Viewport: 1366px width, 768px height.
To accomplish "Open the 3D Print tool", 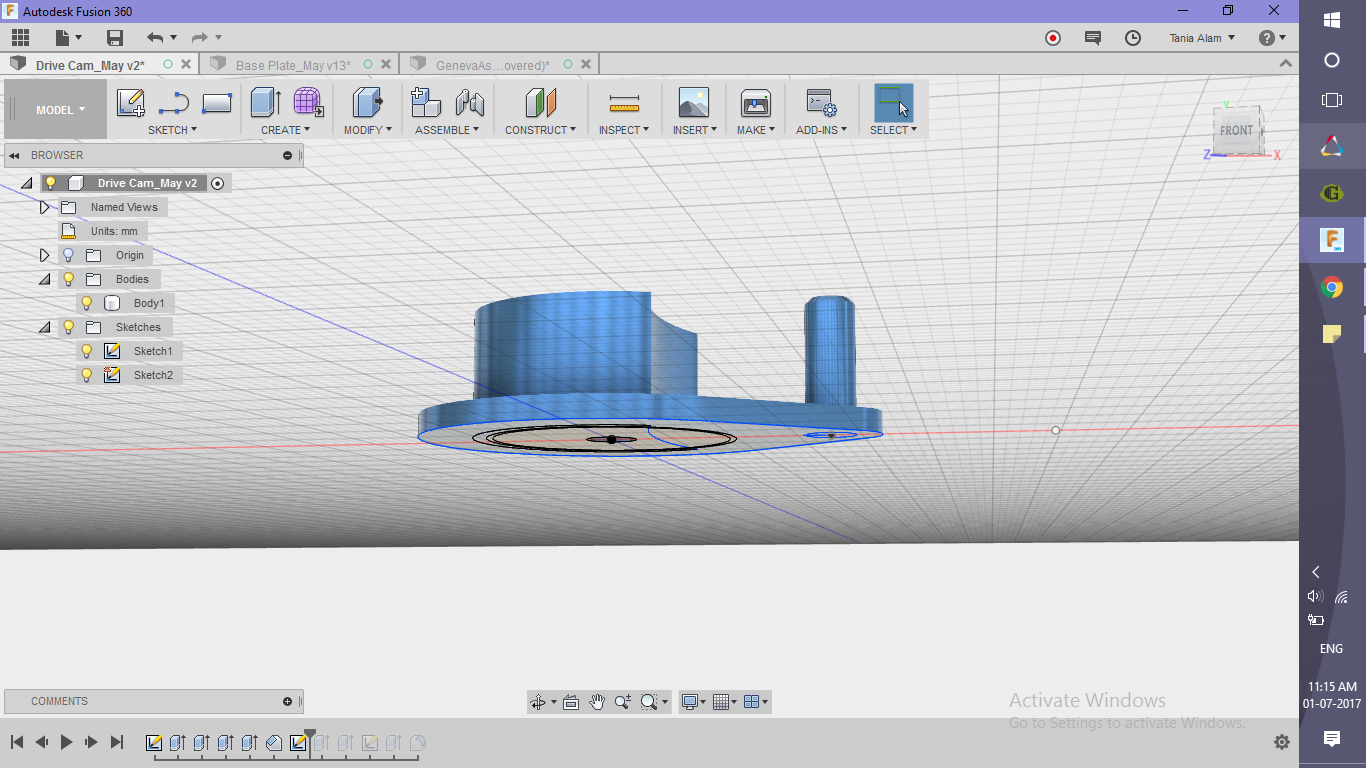I will 755,103.
